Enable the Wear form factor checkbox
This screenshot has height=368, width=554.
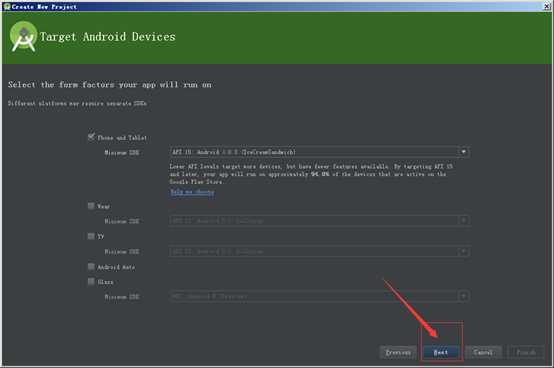tap(91, 206)
